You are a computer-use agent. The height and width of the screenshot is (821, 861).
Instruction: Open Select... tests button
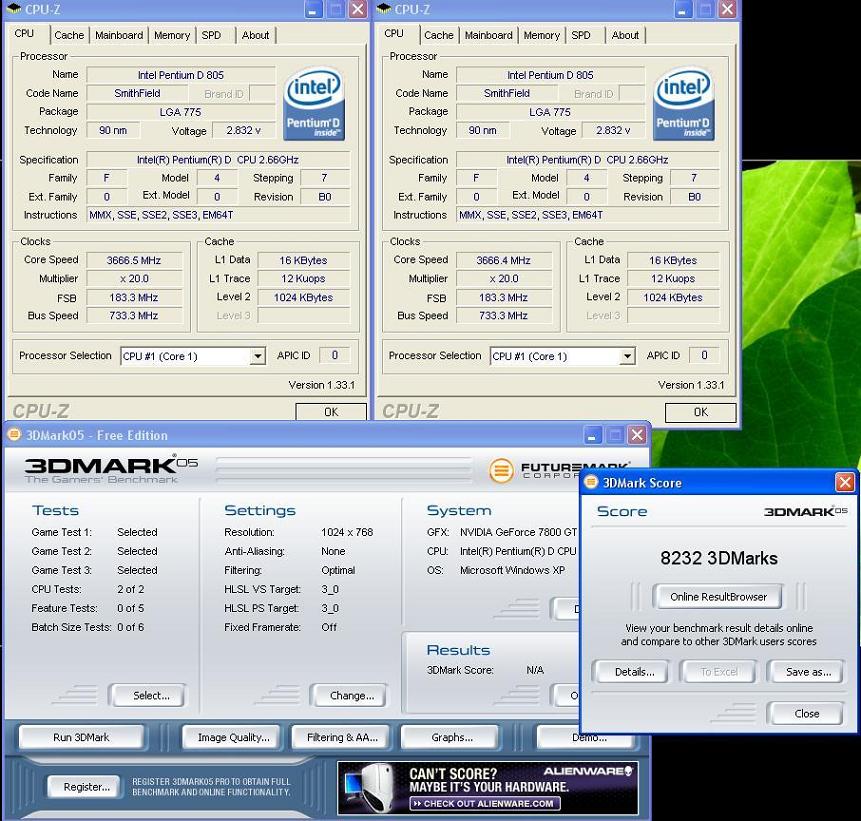pyautogui.click(x=148, y=696)
